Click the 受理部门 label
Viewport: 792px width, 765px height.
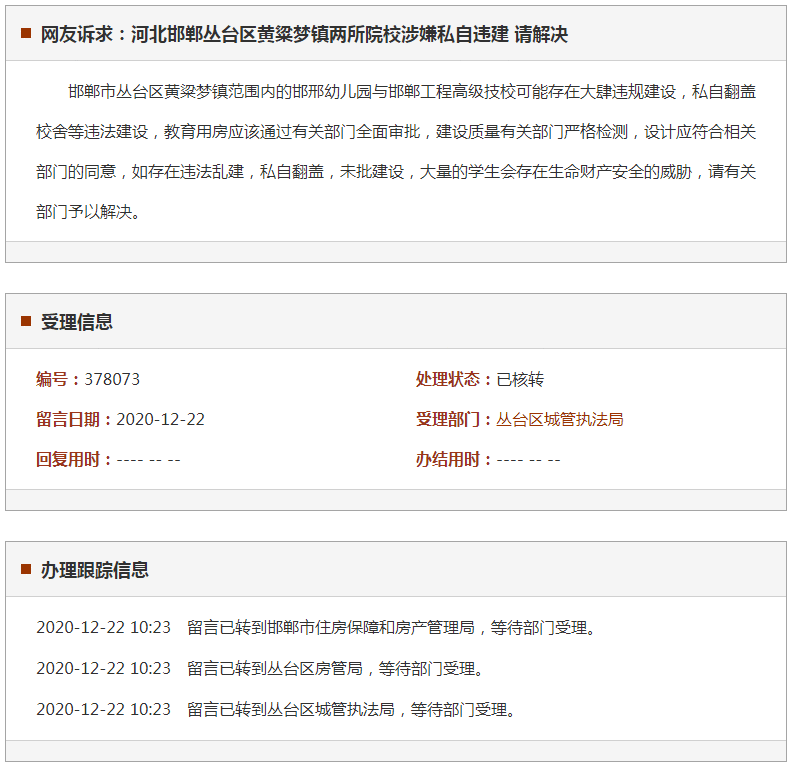tap(454, 420)
